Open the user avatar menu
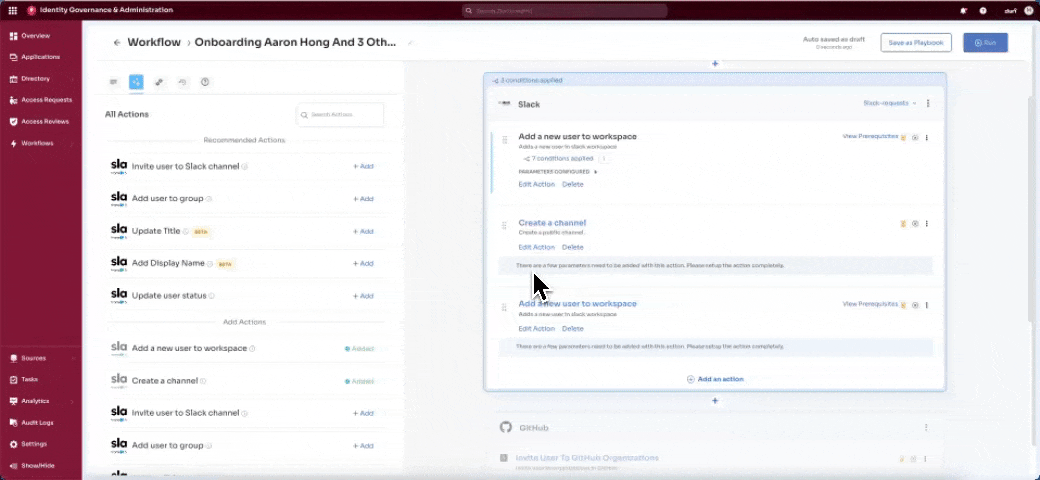This screenshot has height=480, width=1040. pos(1029,11)
